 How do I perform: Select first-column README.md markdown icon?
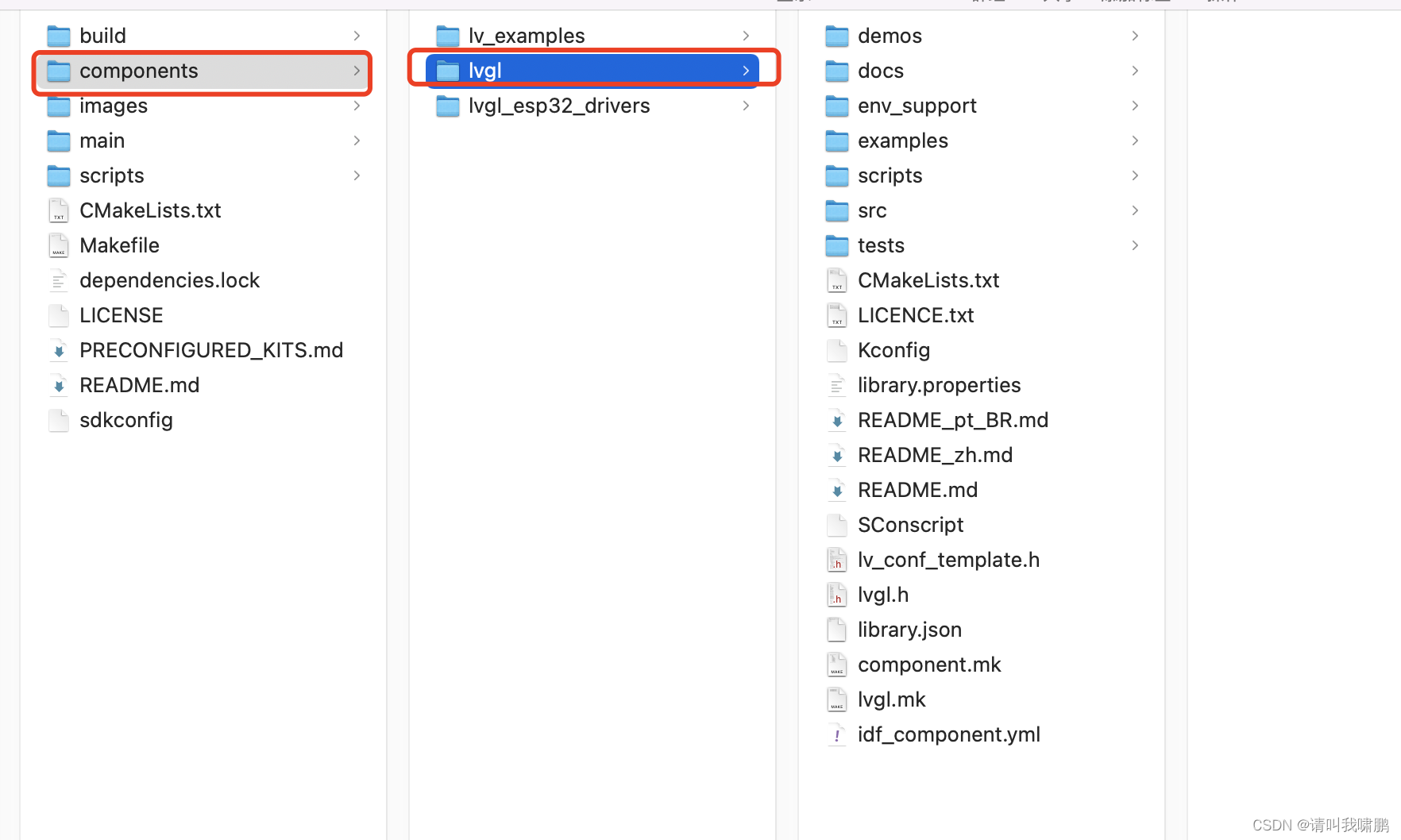pyautogui.click(x=59, y=385)
